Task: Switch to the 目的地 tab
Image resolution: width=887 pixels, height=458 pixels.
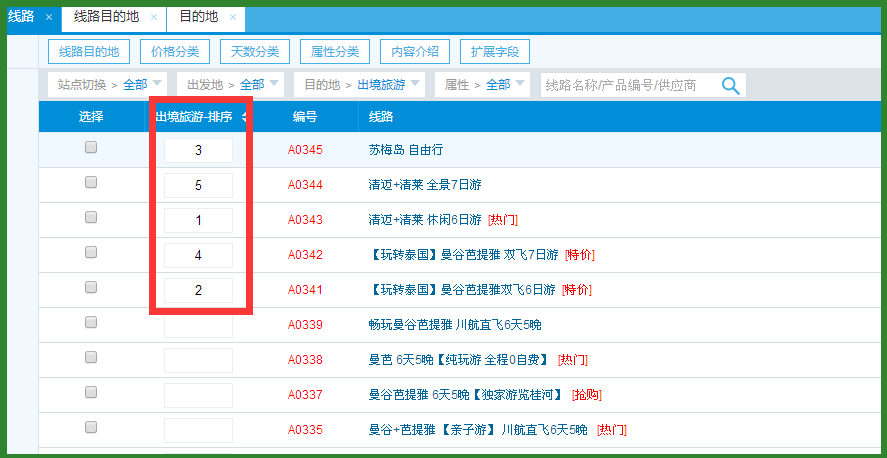Action: [198, 17]
